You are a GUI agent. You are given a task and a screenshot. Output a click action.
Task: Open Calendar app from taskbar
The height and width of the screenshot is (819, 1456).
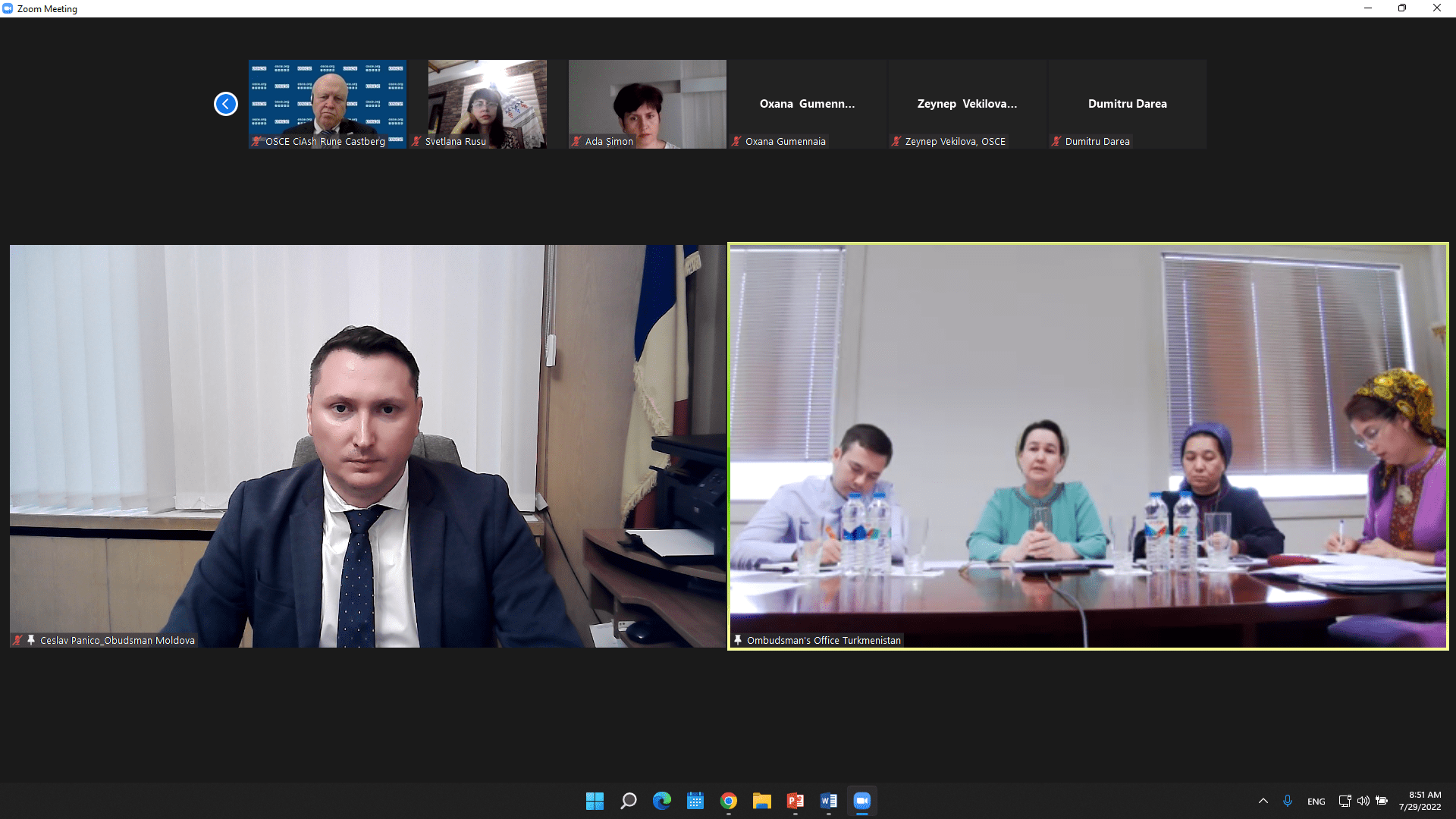pos(695,801)
